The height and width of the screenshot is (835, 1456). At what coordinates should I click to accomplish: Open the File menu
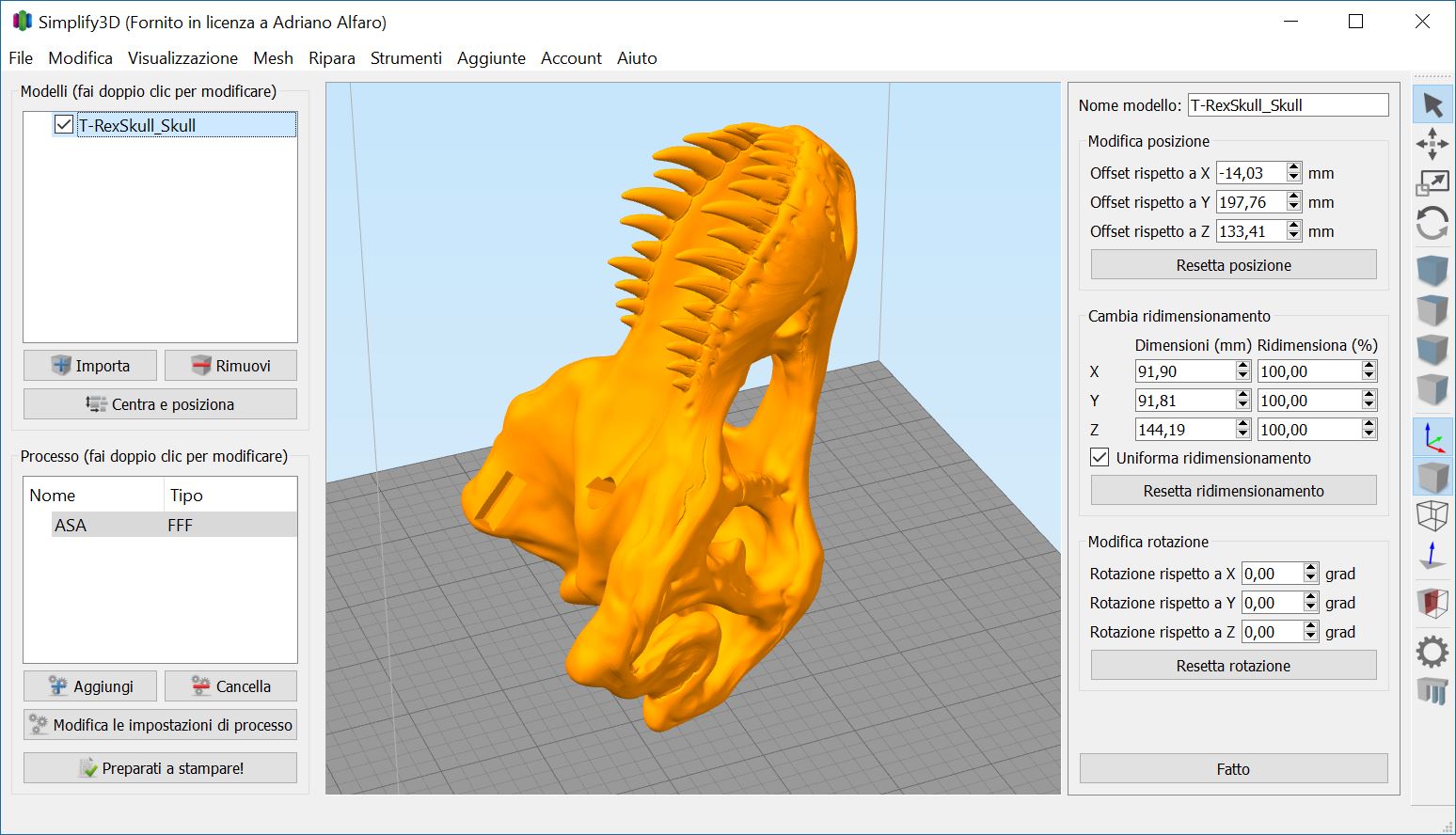click(21, 57)
